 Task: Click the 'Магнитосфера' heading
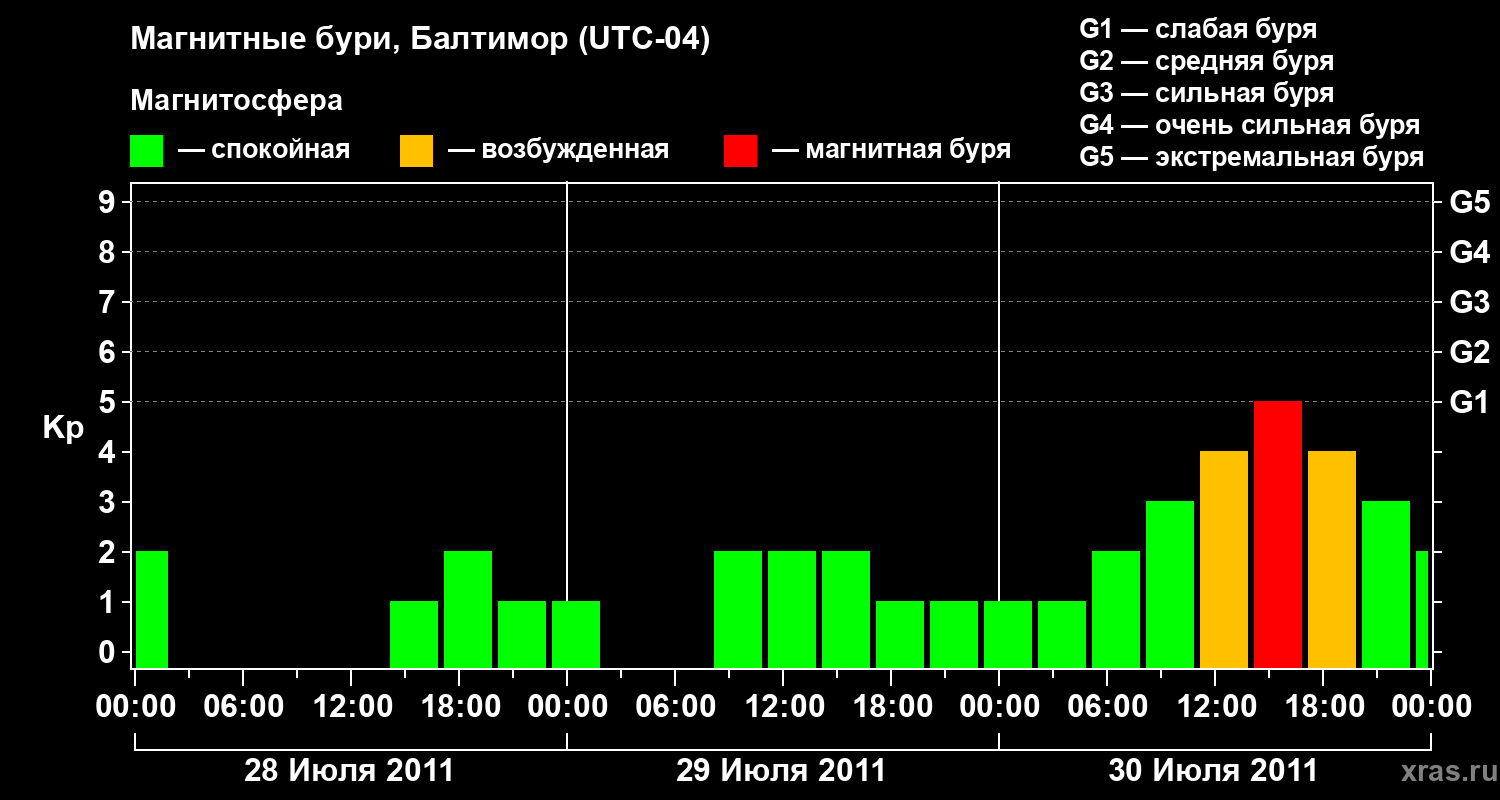236,101
